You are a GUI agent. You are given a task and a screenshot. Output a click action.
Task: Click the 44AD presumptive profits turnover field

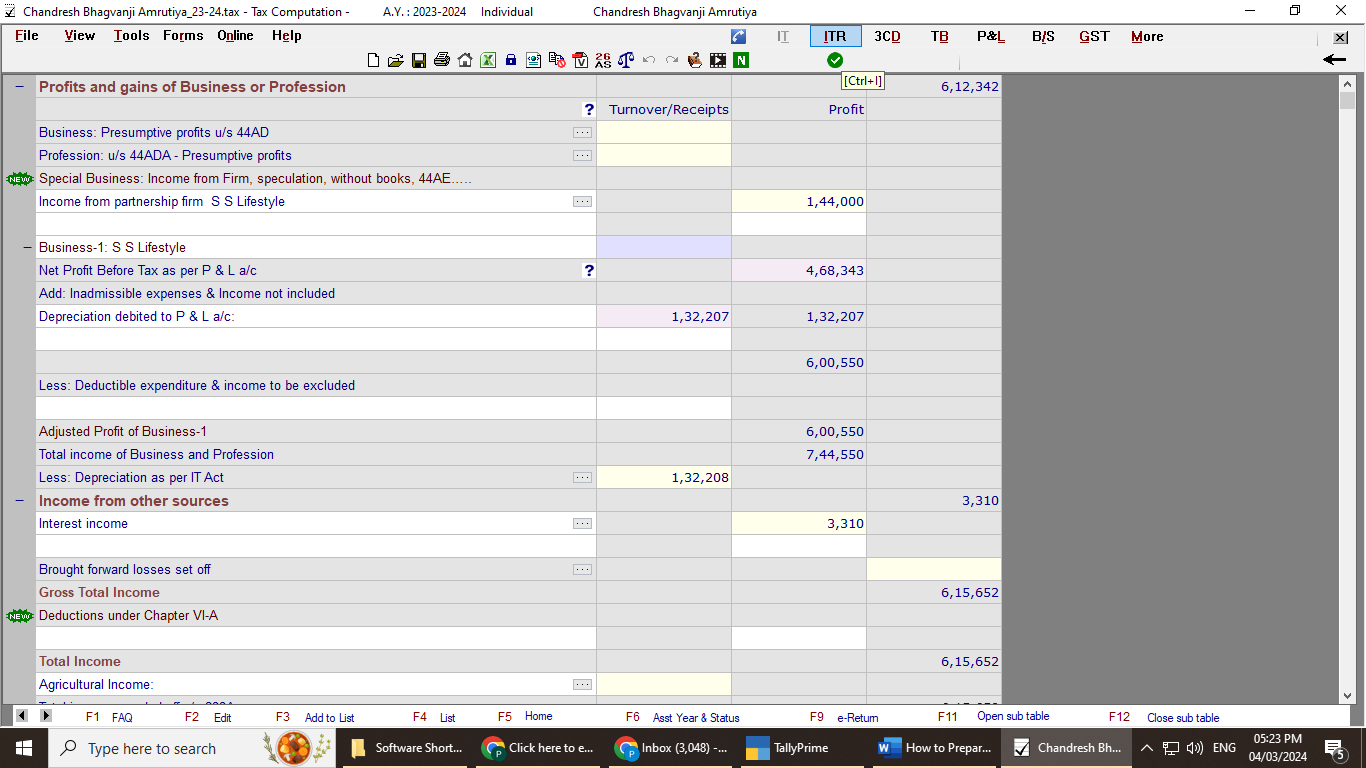coord(664,133)
